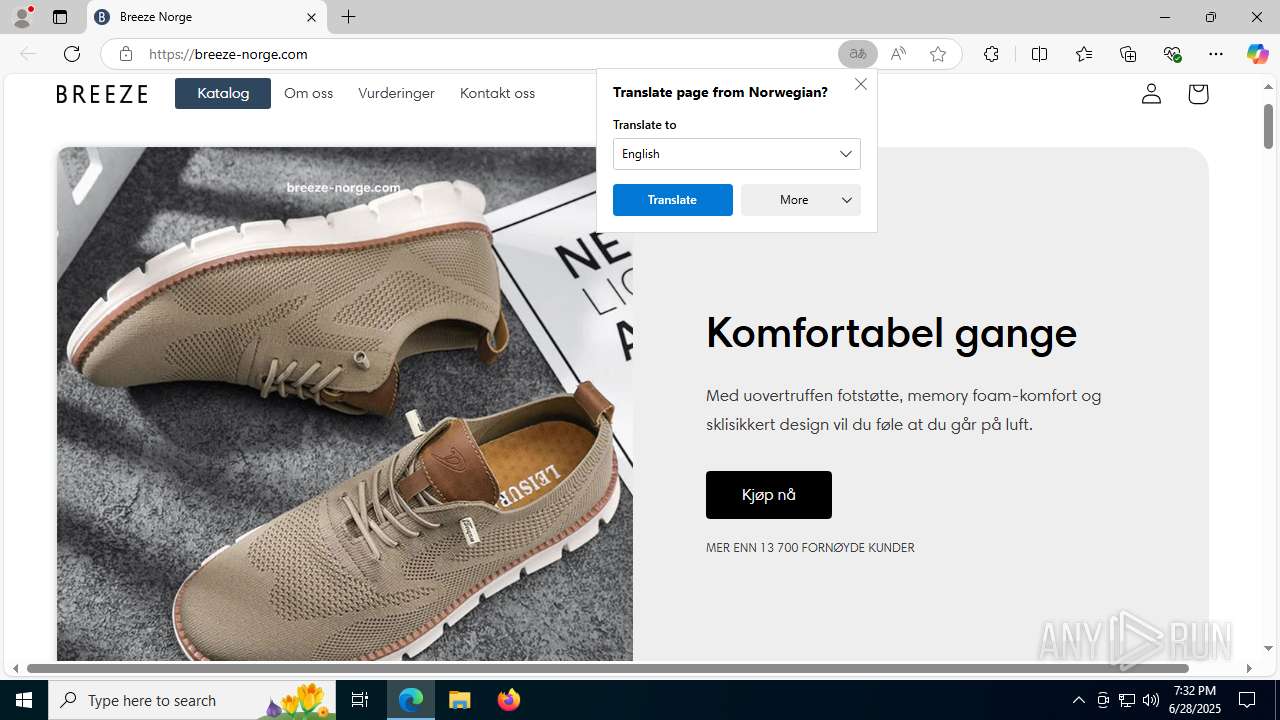Image resolution: width=1280 pixels, height=720 pixels.
Task: Expand the More options dropdown
Action: 801,200
